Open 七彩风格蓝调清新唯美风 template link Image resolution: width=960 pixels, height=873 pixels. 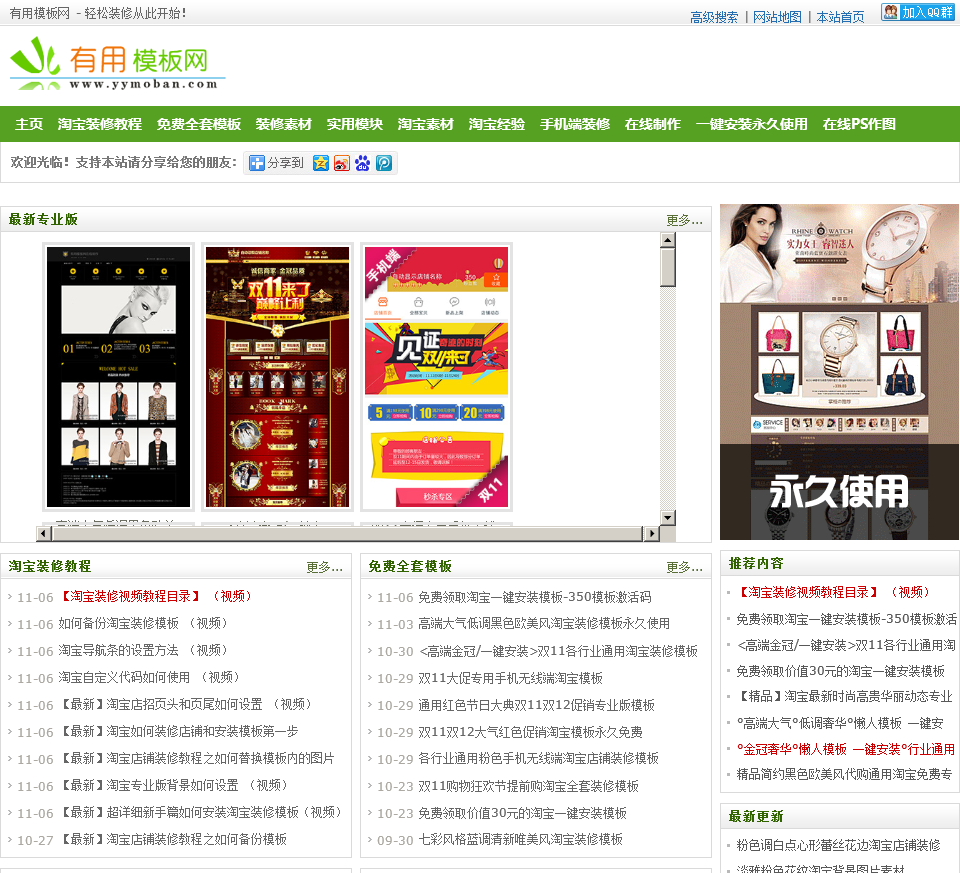520,839
